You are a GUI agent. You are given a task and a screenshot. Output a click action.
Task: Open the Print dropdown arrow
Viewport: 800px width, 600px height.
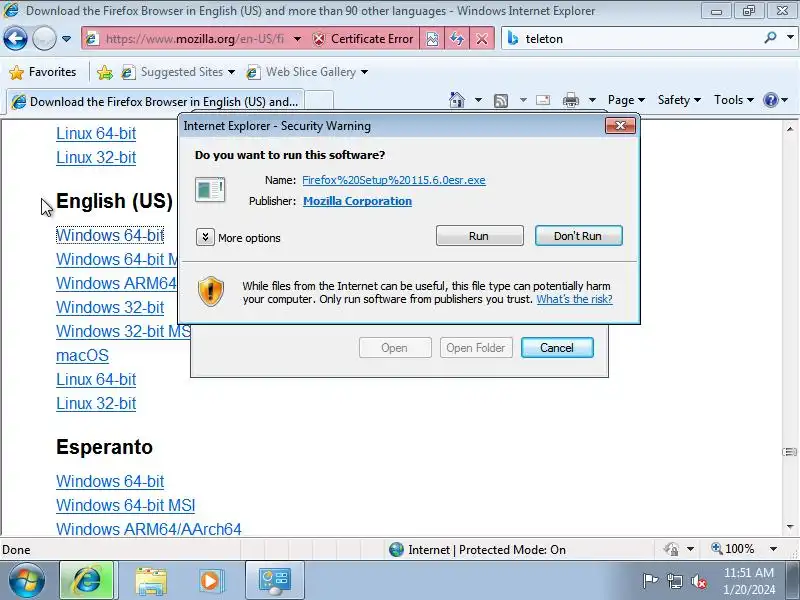(x=592, y=100)
